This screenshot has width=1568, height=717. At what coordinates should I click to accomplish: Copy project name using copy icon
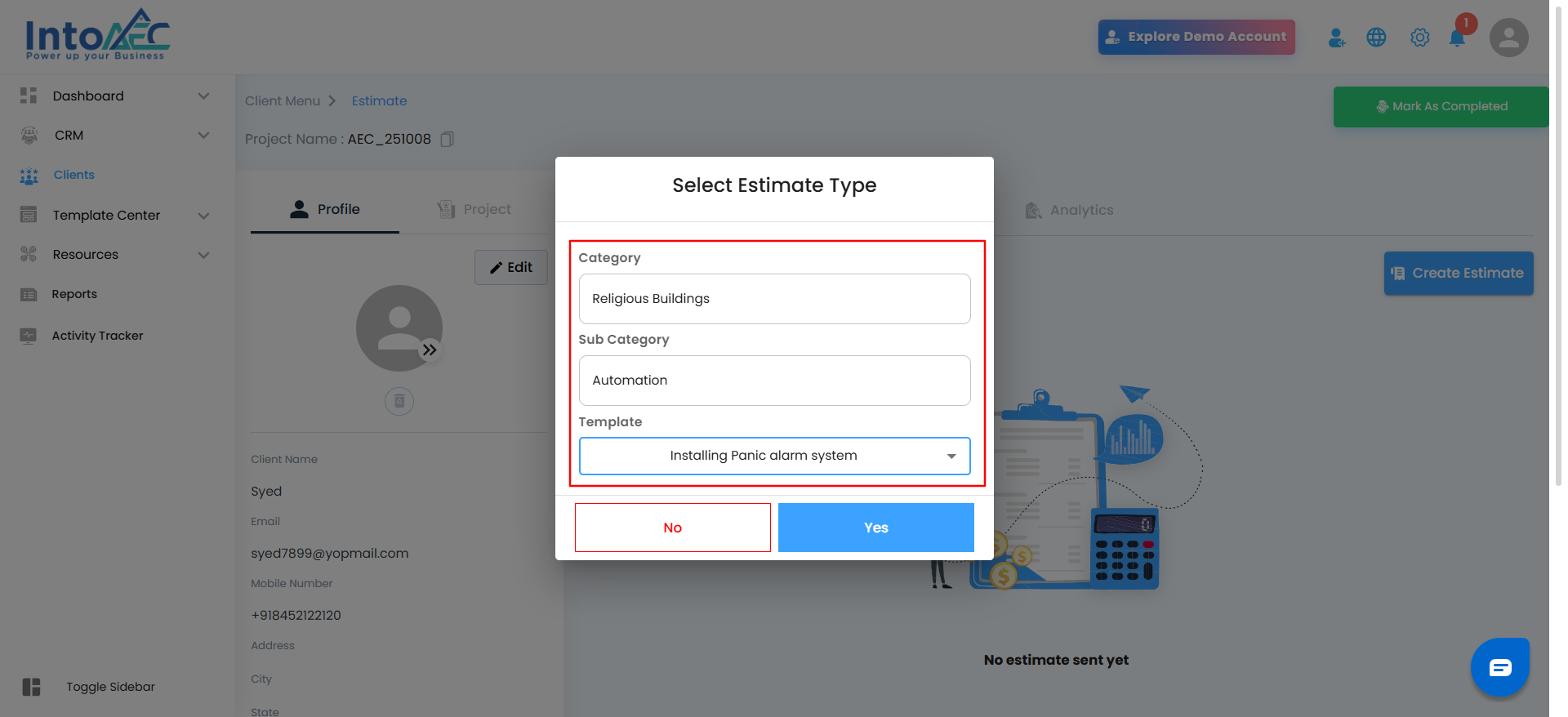447,139
